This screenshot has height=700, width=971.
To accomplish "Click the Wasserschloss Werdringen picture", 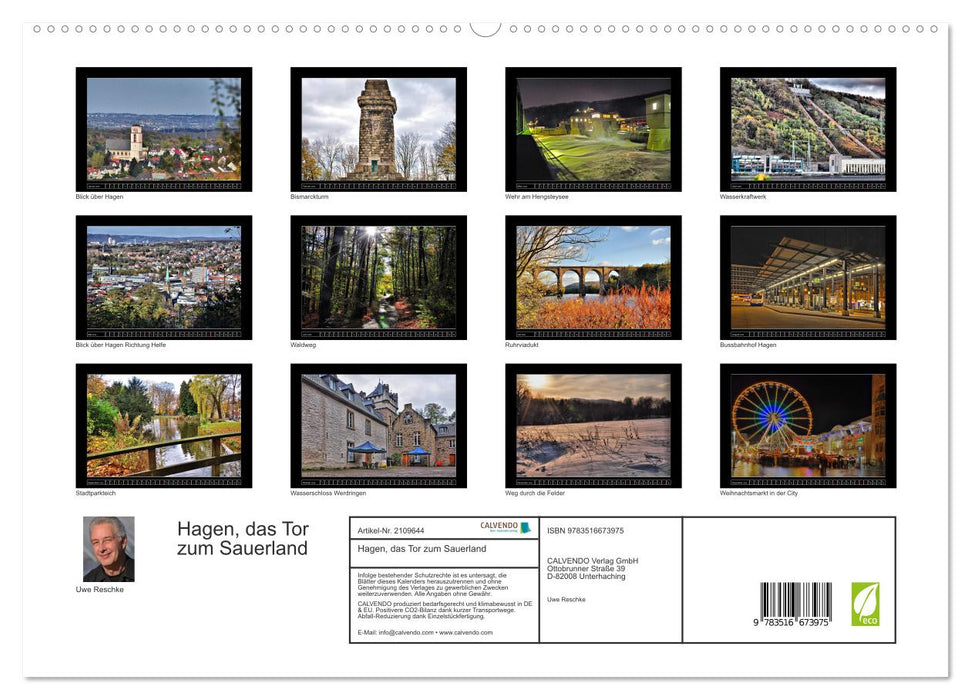I will click(x=379, y=424).
